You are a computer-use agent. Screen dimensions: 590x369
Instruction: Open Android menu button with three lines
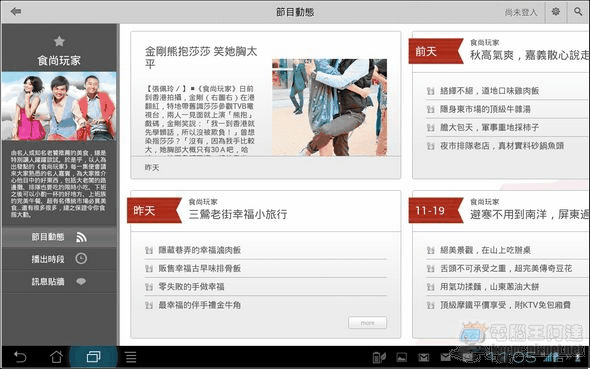pos(131,357)
